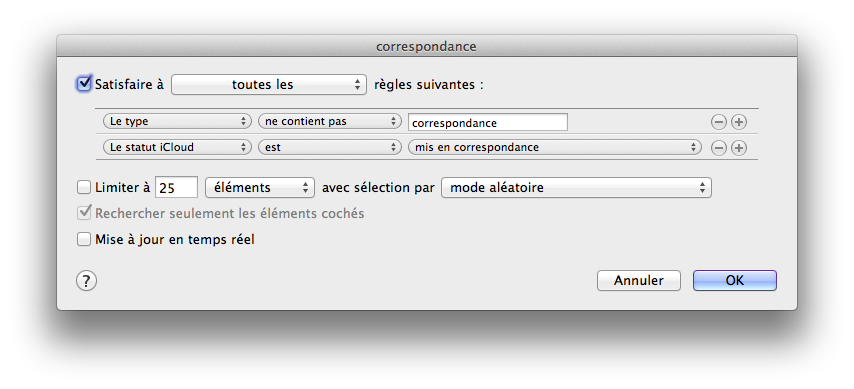Remove the 'Le statut iCloud' rule
Screen dimensions: 854x389
(x=718, y=148)
